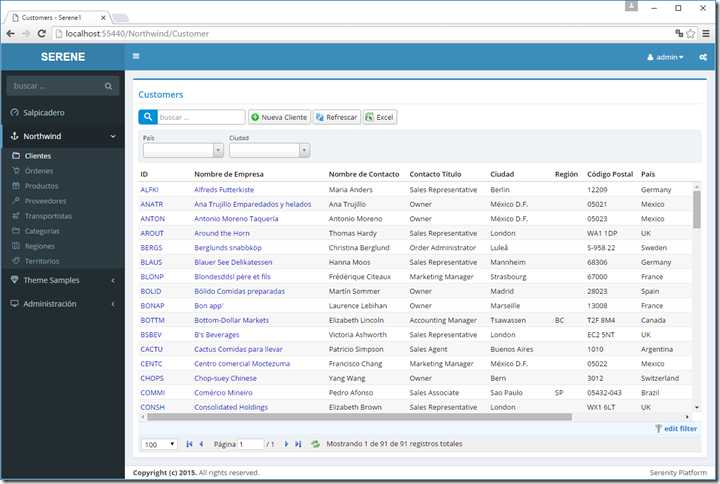
Task: Open Ana Trujillo Emparedados y helados link
Action: [253, 204]
